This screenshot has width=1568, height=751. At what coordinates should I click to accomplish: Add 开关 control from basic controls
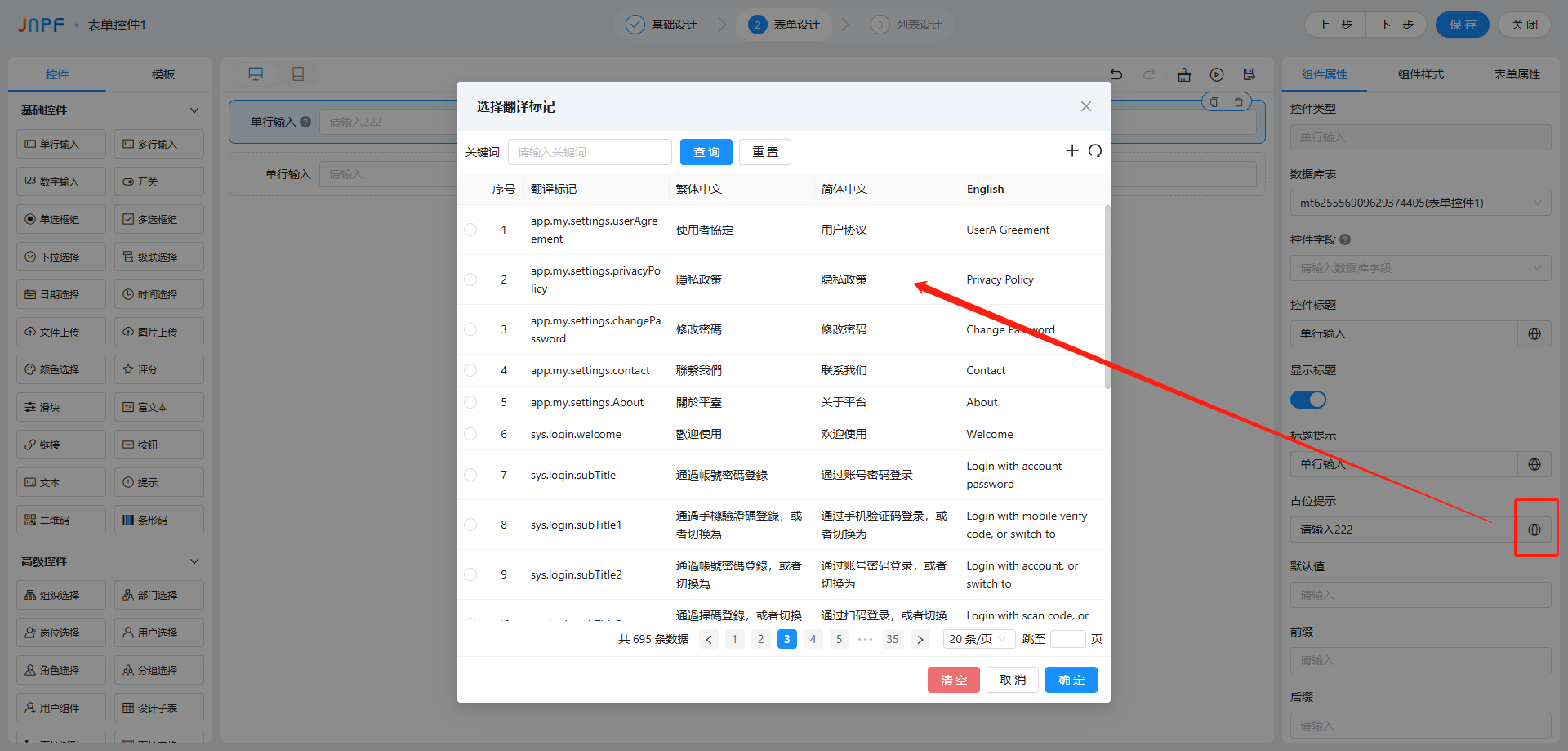pos(159,181)
